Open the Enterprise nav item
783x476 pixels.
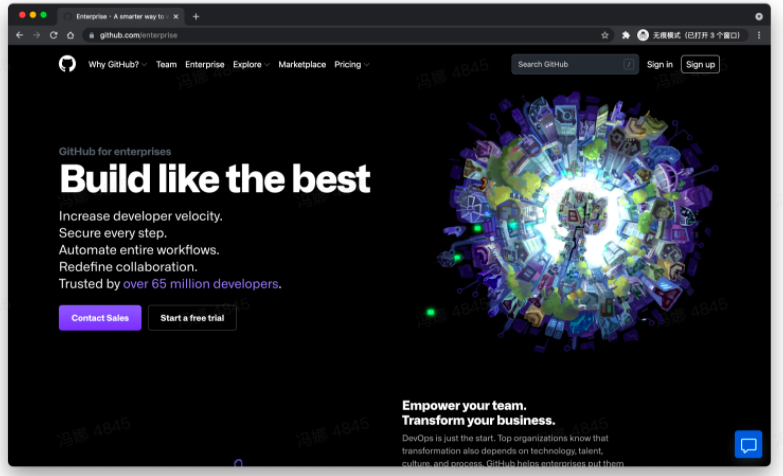pyautogui.click(x=205, y=64)
